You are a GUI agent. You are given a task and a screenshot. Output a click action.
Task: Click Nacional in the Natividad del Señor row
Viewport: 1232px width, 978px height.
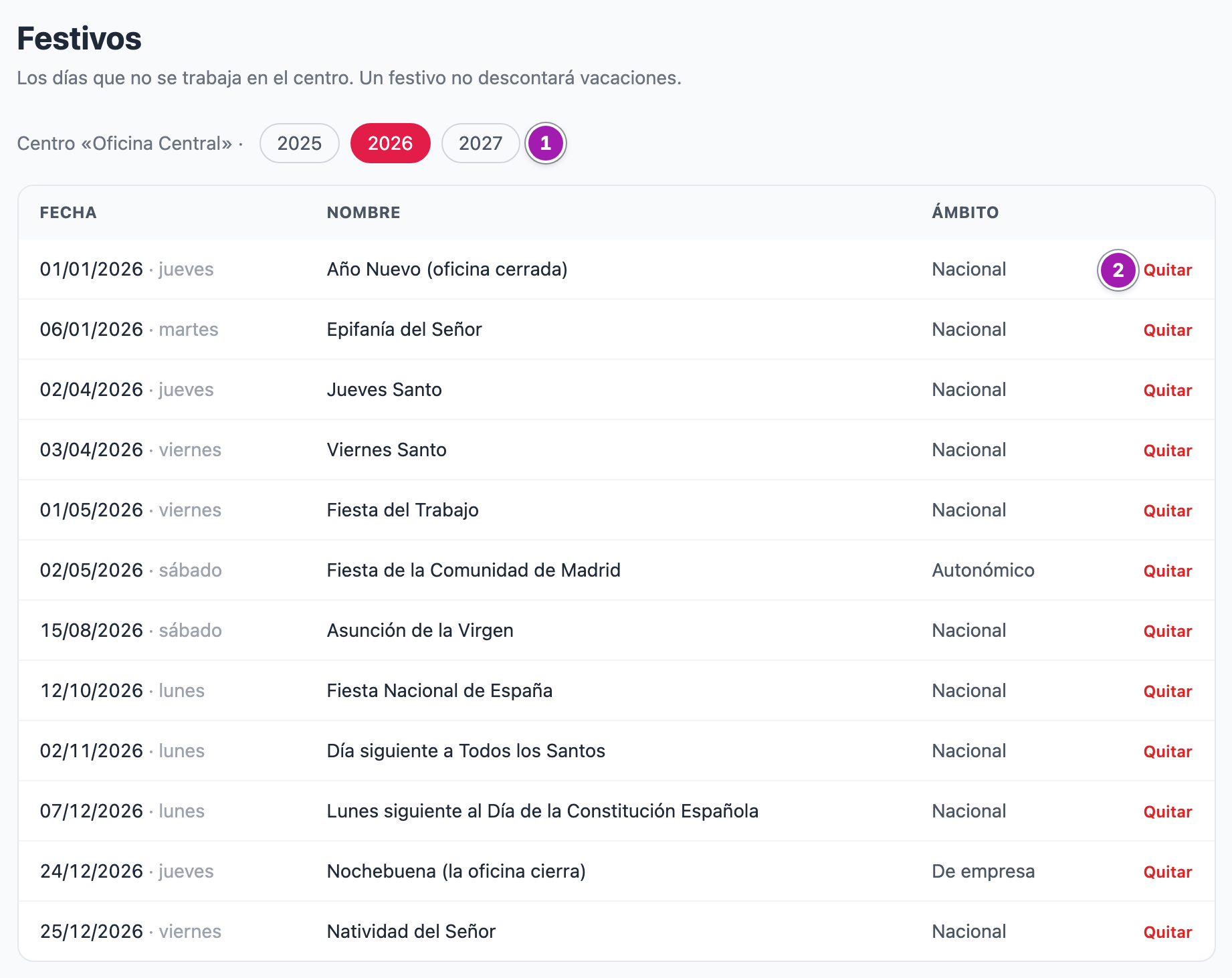tap(968, 931)
